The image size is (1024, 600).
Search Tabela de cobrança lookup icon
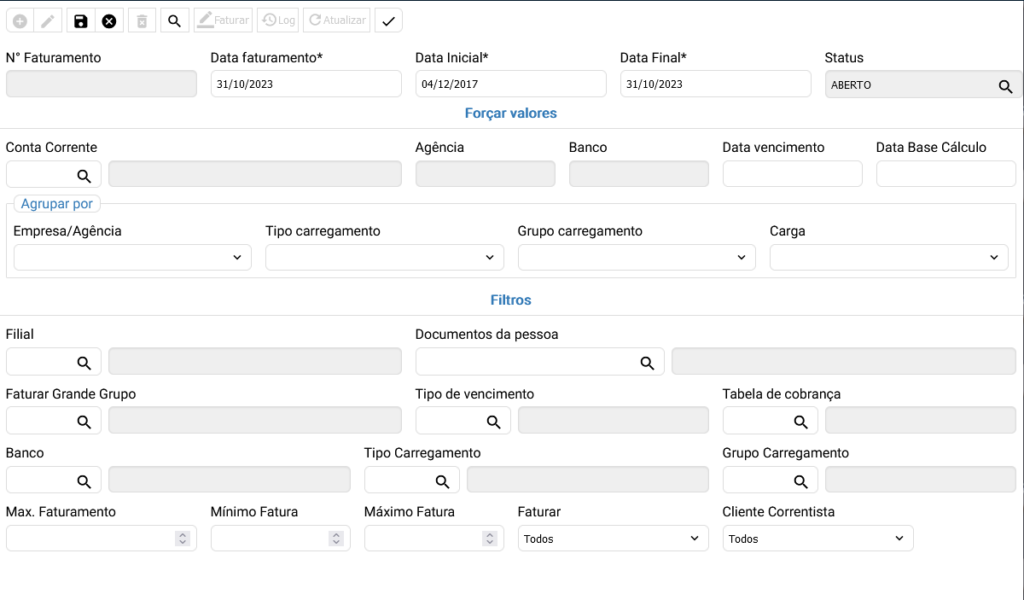(800, 422)
